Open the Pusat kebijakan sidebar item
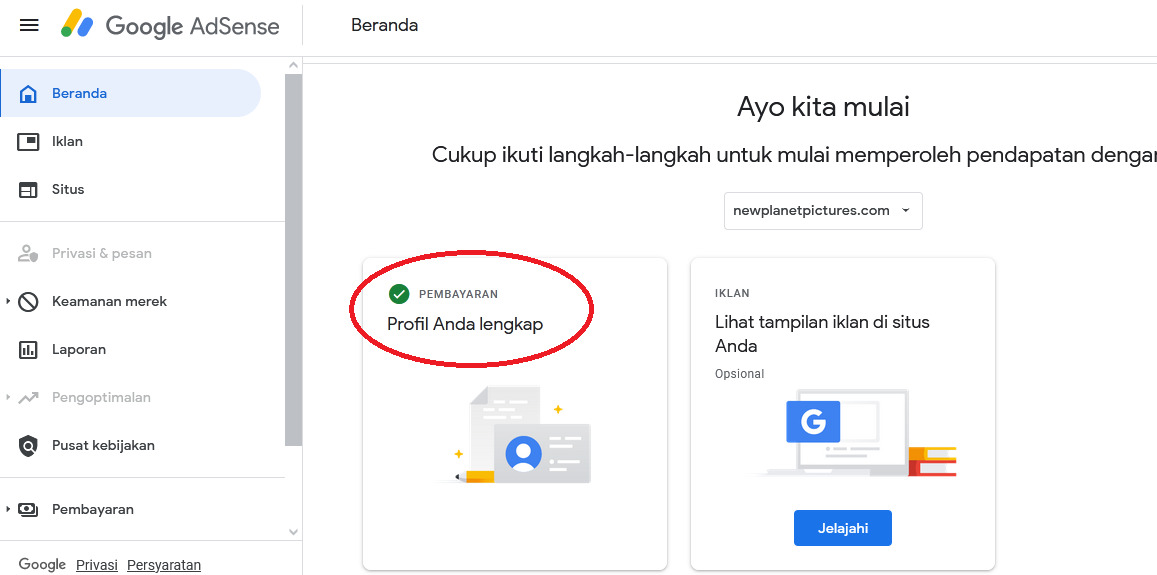This screenshot has width=1157, height=575. click(131, 446)
